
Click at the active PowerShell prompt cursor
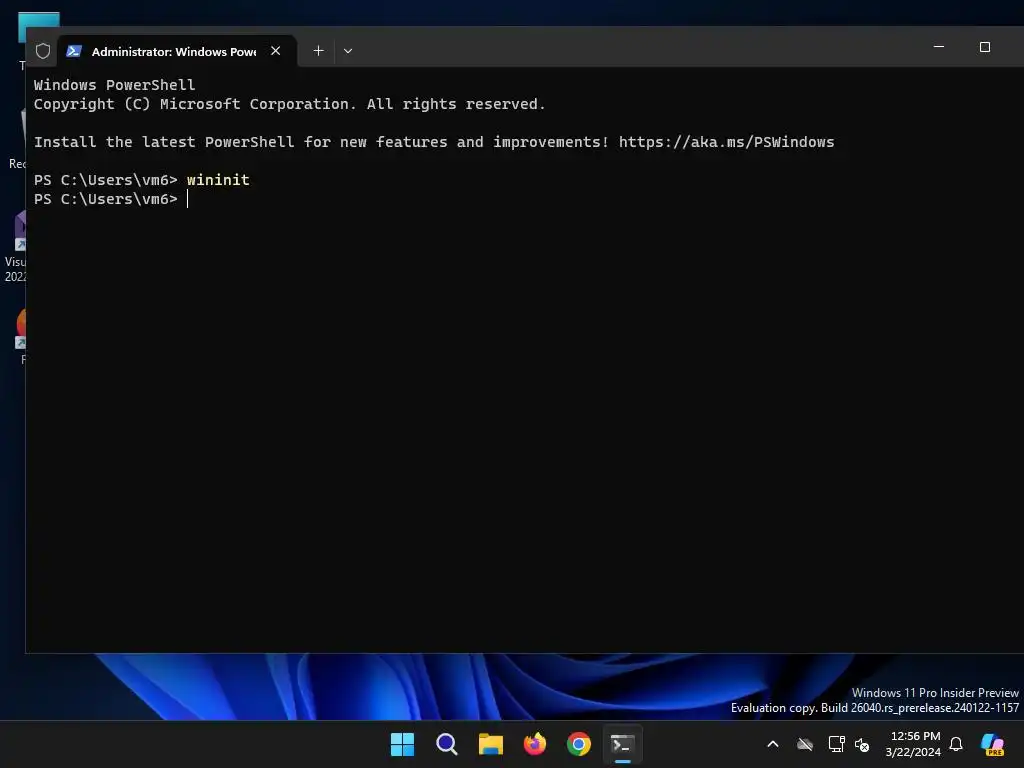click(187, 199)
